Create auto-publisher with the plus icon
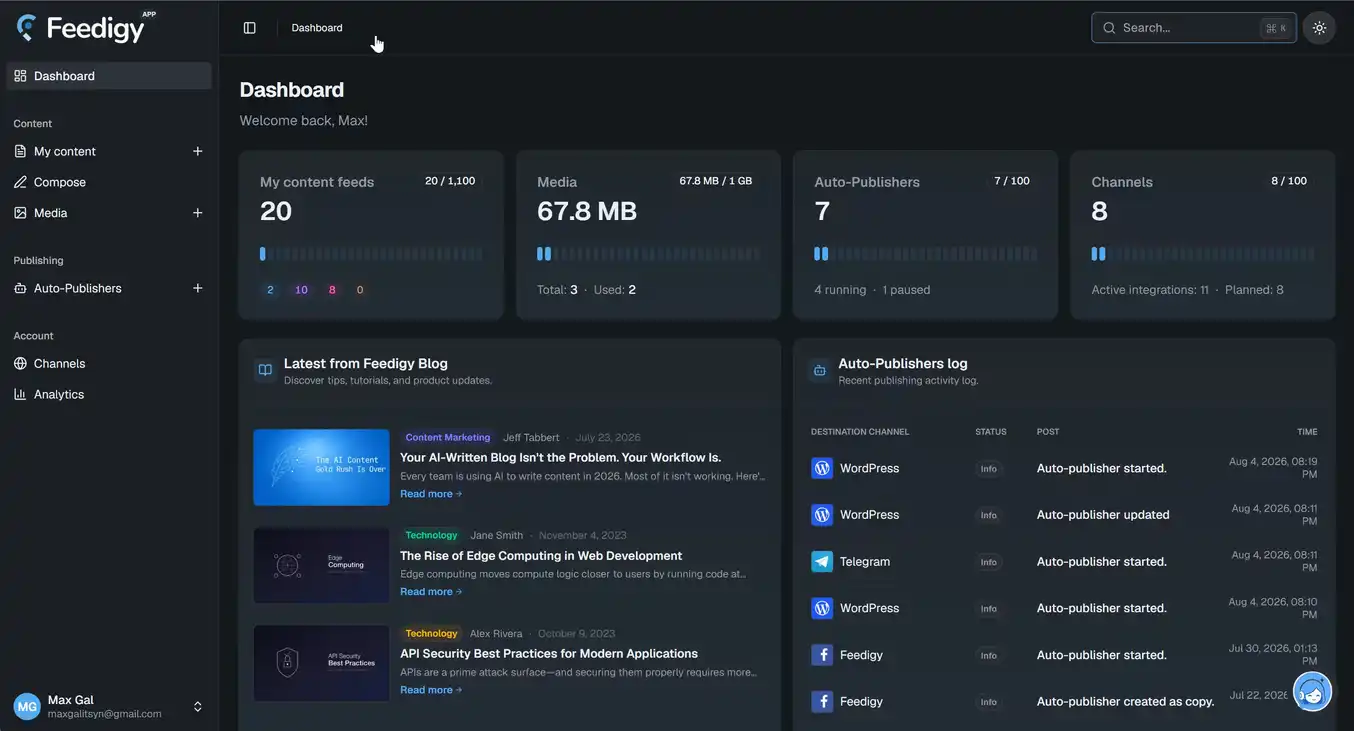This screenshot has width=1354, height=731. [197, 288]
